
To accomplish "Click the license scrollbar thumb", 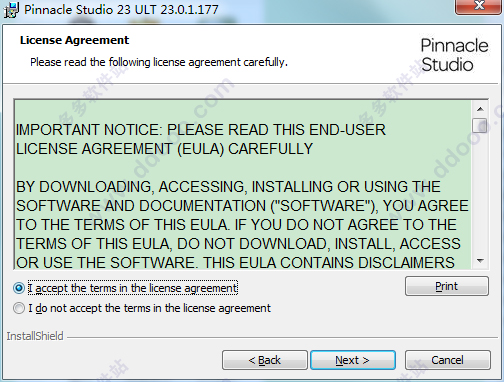I will click(x=480, y=125).
